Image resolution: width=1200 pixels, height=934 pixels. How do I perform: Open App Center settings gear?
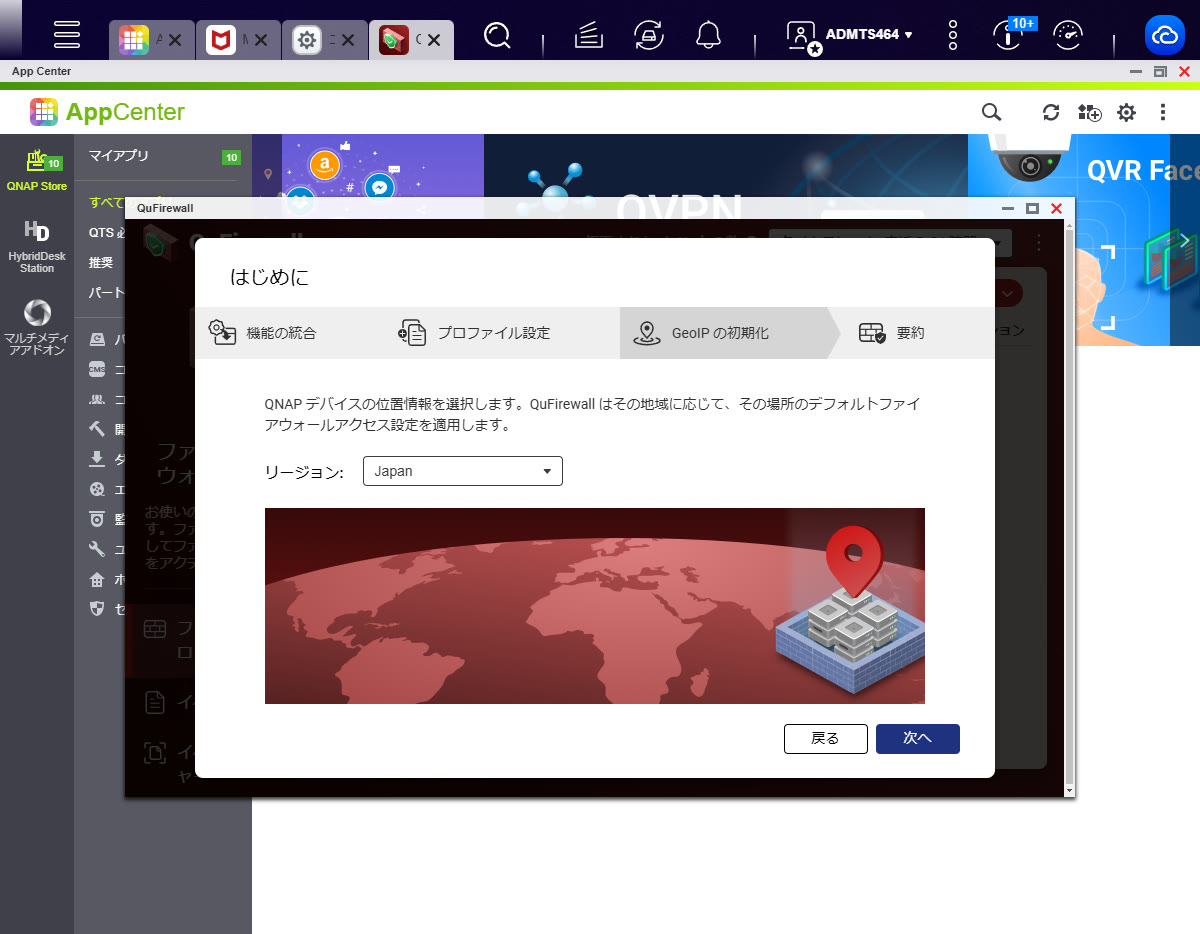[x=1126, y=112]
